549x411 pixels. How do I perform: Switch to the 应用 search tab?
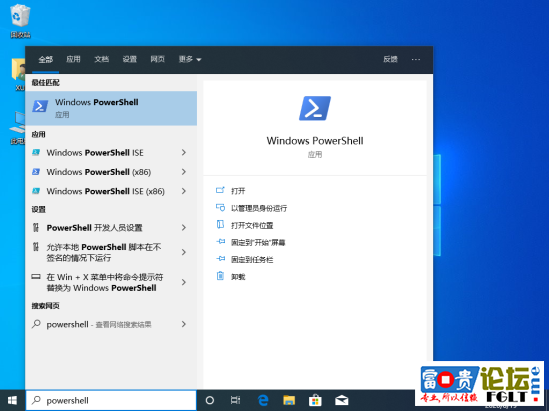tap(73, 59)
